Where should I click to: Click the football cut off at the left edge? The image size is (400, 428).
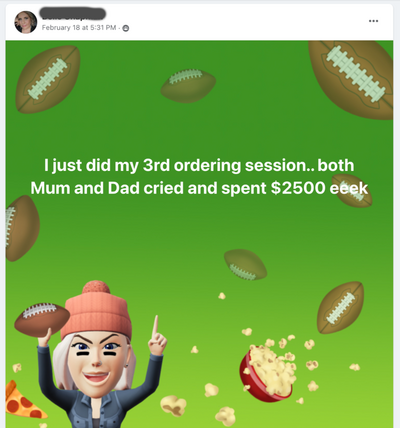(x=22, y=228)
